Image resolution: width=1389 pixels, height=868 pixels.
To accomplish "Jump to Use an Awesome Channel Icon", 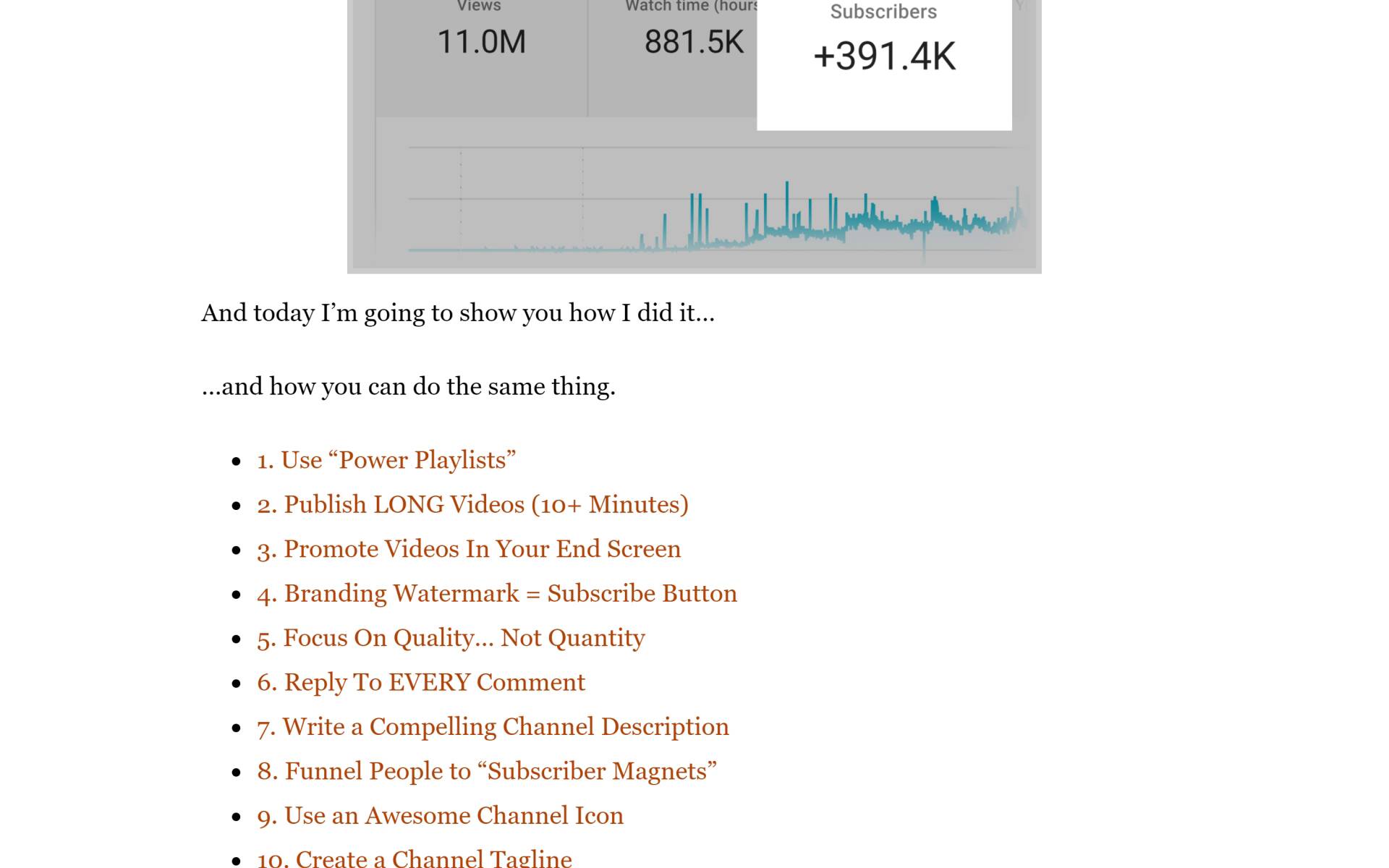I will (440, 816).
